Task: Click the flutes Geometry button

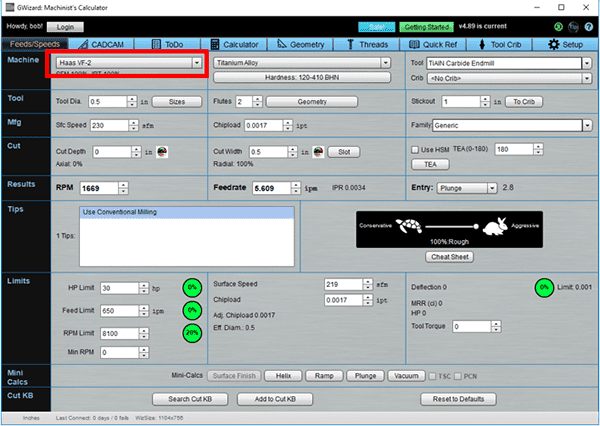Action: 312,102
